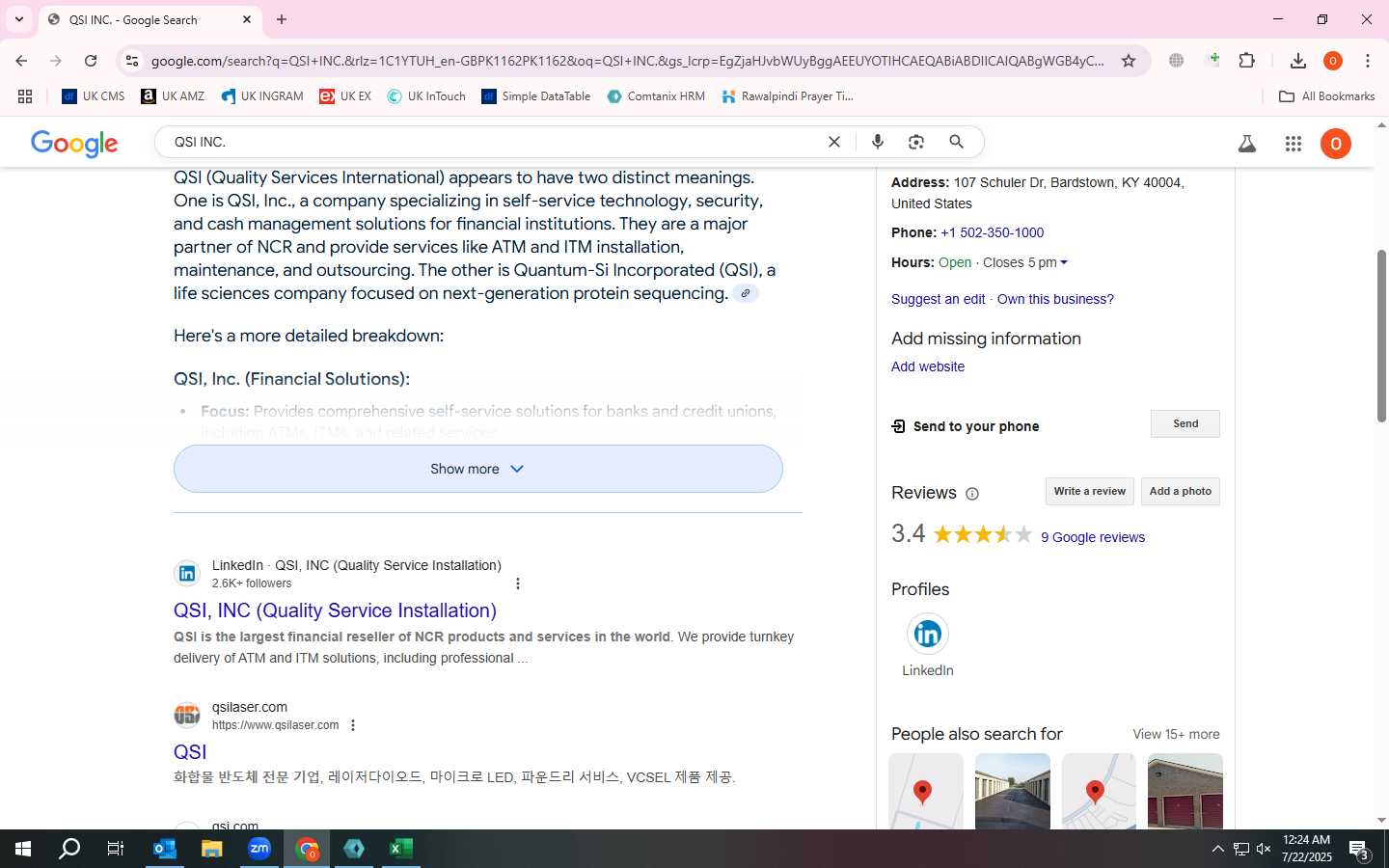This screenshot has height=868, width=1389.
Task: Open File Explorer from the taskbar
Action: [x=212, y=849]
